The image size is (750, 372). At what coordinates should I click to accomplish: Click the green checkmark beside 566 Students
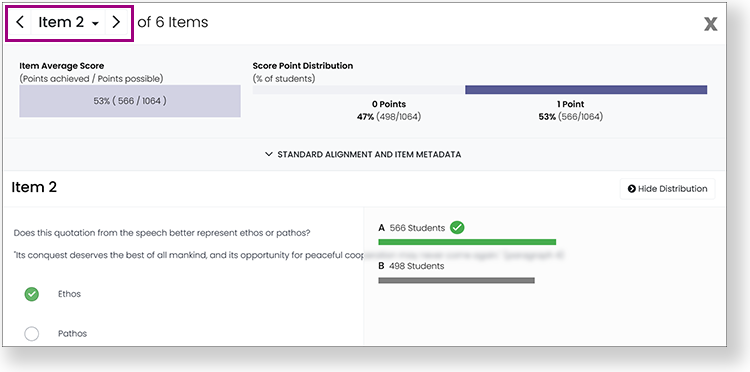tap(457, 228)
